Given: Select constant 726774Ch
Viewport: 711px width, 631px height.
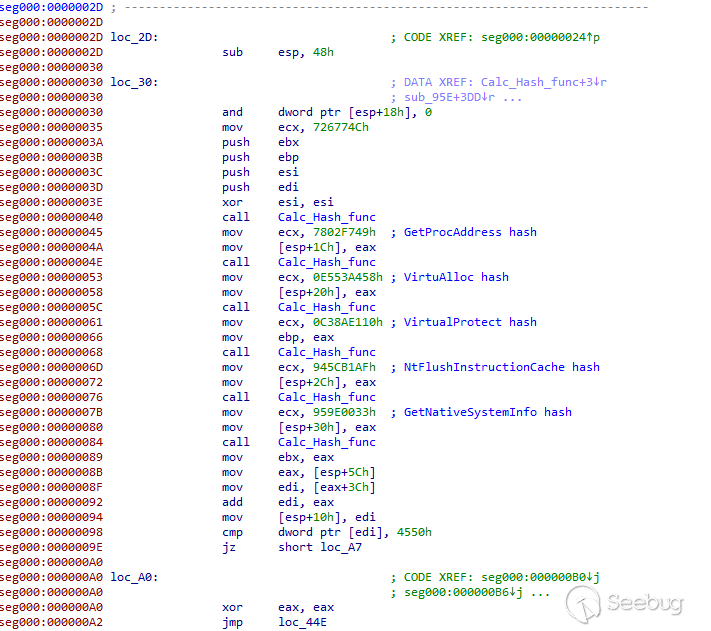Looking at the screenshot, I should pyautogui.click(x=341, y=127).
